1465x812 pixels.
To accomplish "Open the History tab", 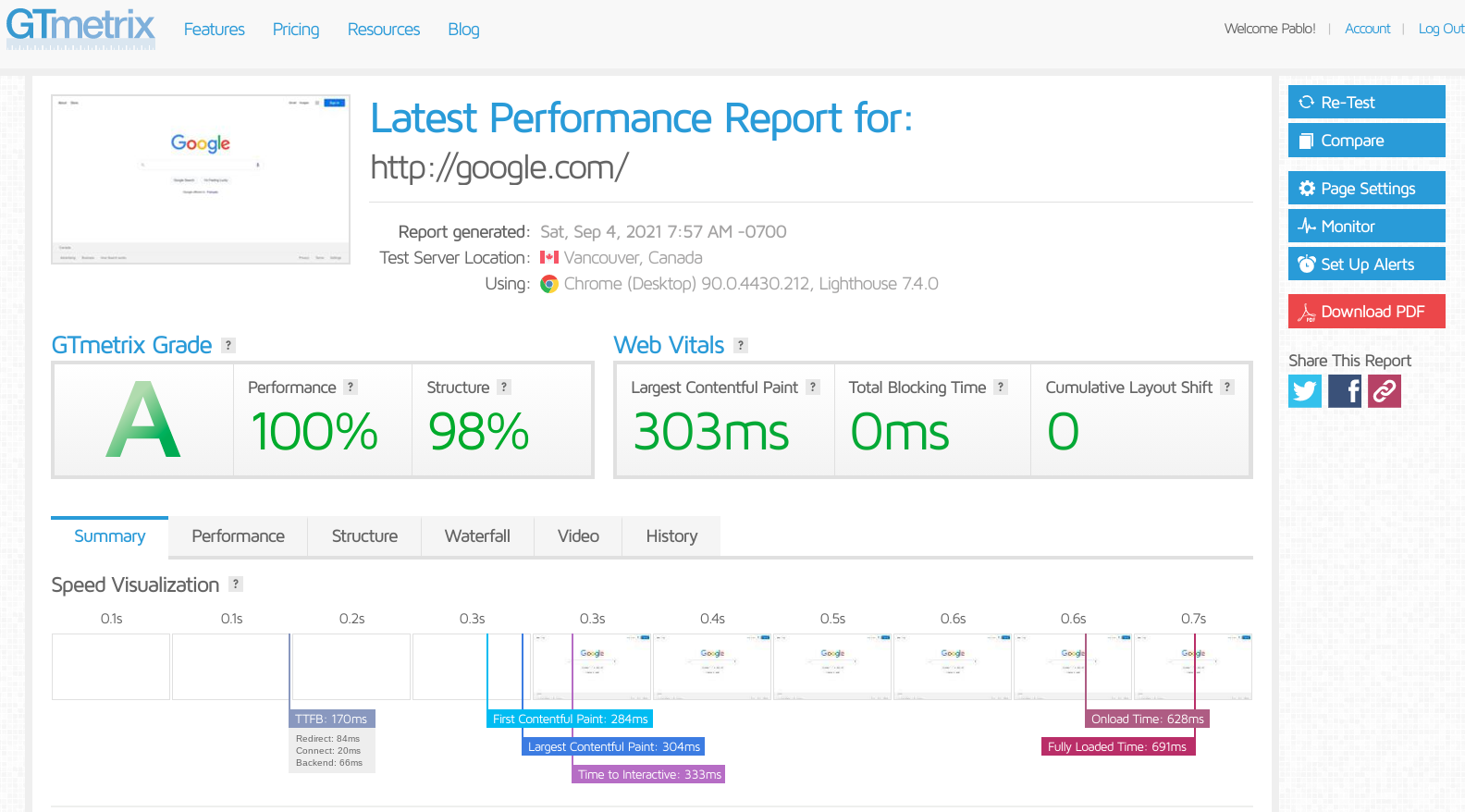I will coord(671,536).
